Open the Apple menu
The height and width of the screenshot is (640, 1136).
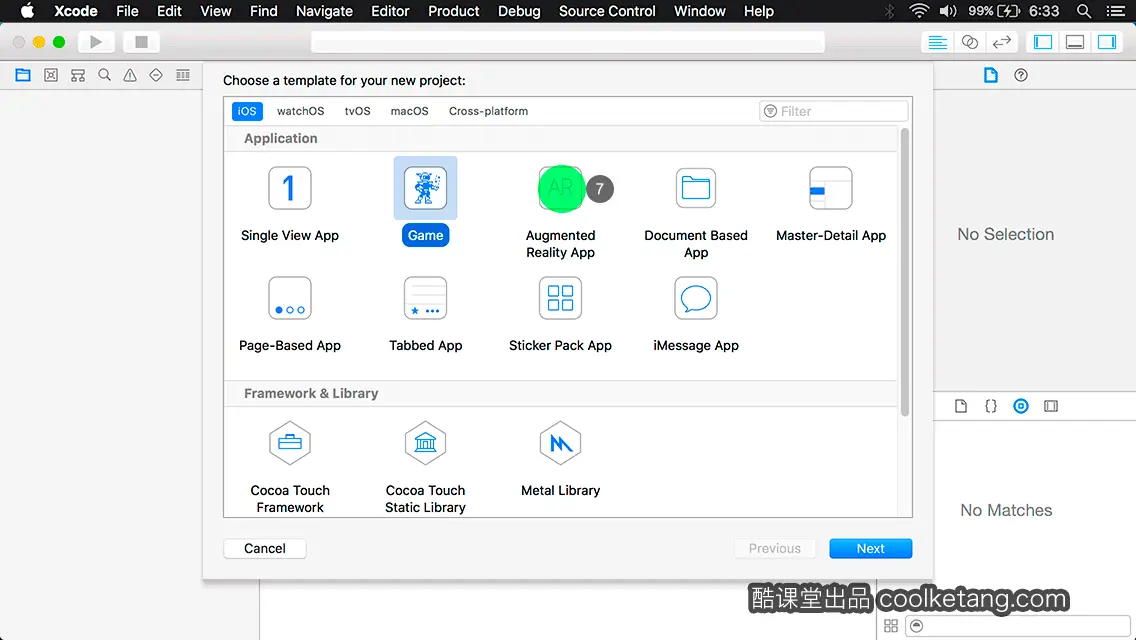[28, 11]
